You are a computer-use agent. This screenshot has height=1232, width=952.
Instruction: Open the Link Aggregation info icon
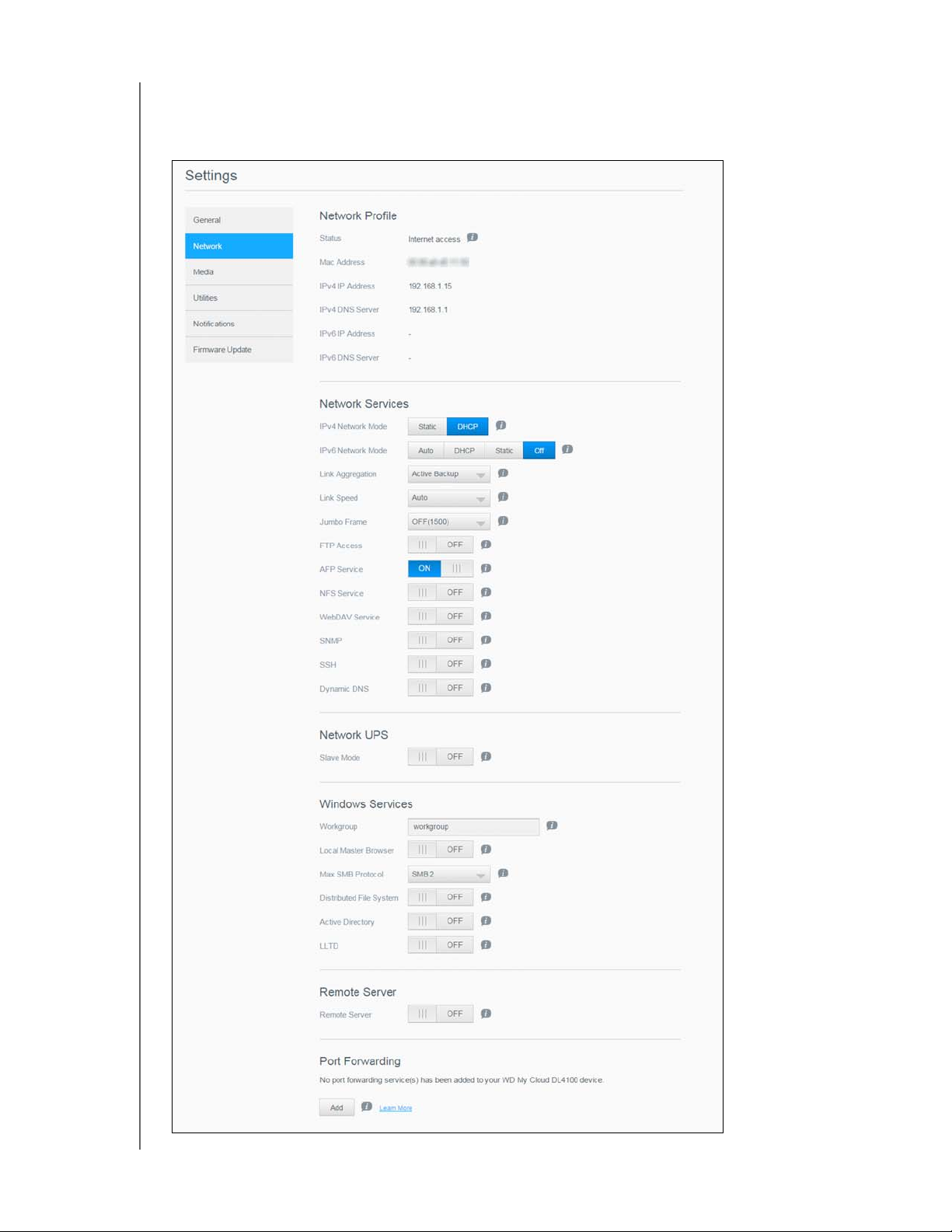503,473
